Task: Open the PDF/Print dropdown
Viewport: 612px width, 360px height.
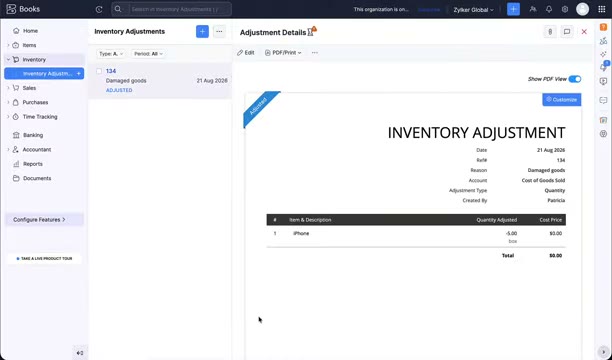Action: 283,53
